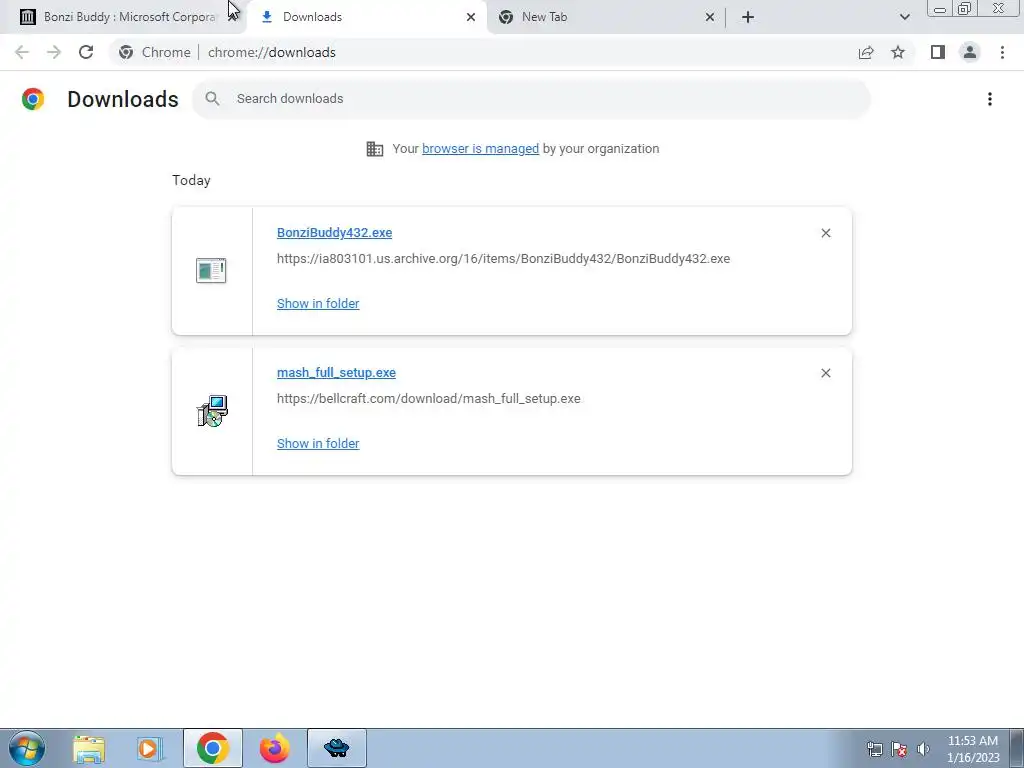Open the browser is managed link
This screenshot has width=1024, height=768.
(481, 149)
